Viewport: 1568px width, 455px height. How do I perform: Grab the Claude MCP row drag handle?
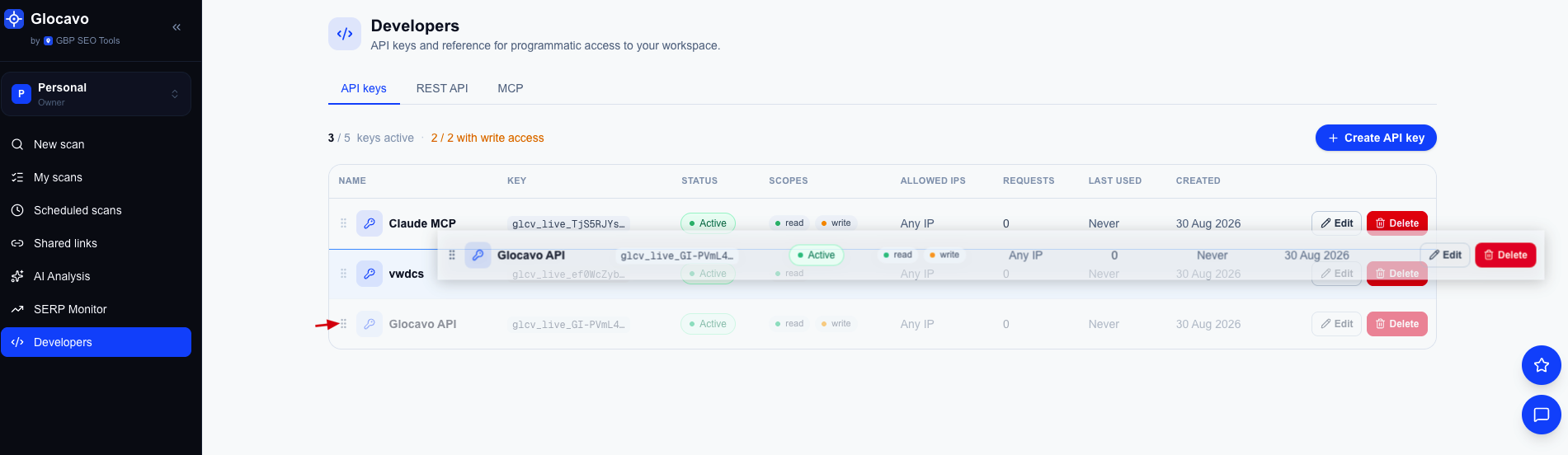coord(344,223)
